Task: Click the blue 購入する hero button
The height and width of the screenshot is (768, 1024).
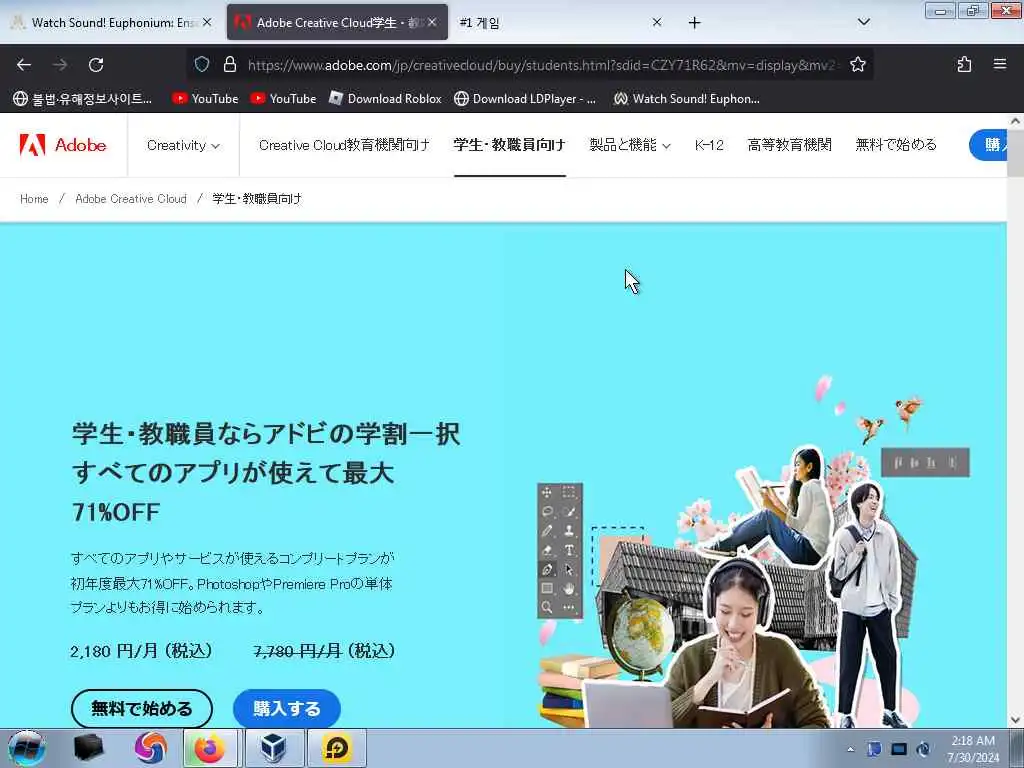Action: pyautogui.click(x=287, y=709)
